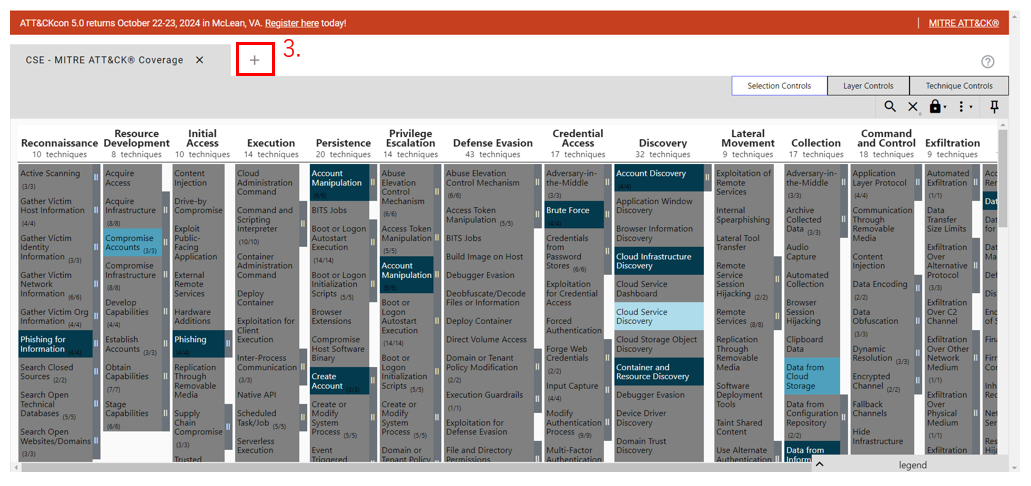Select the Clipboard Data technique

click(812, 344)
